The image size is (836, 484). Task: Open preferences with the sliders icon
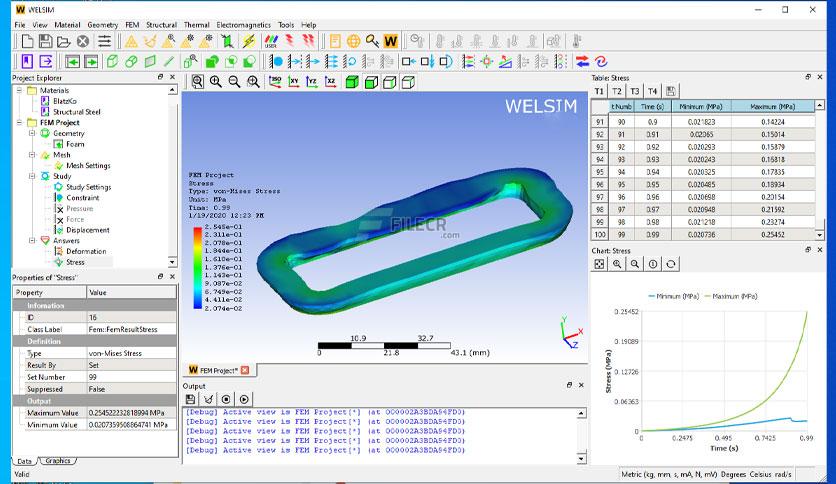click(x=104, y=41)
